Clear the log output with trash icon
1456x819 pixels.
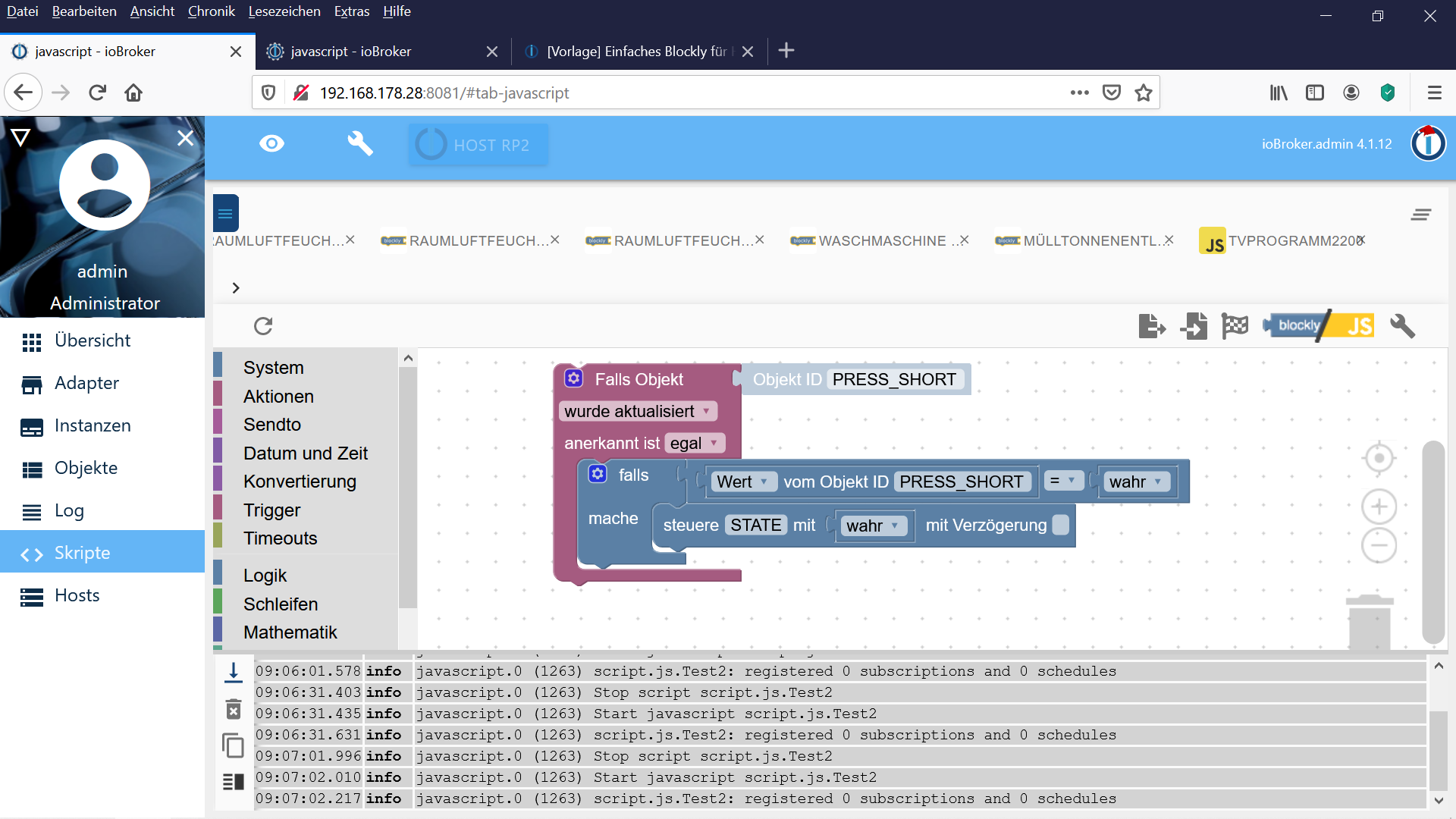point(234,710)
